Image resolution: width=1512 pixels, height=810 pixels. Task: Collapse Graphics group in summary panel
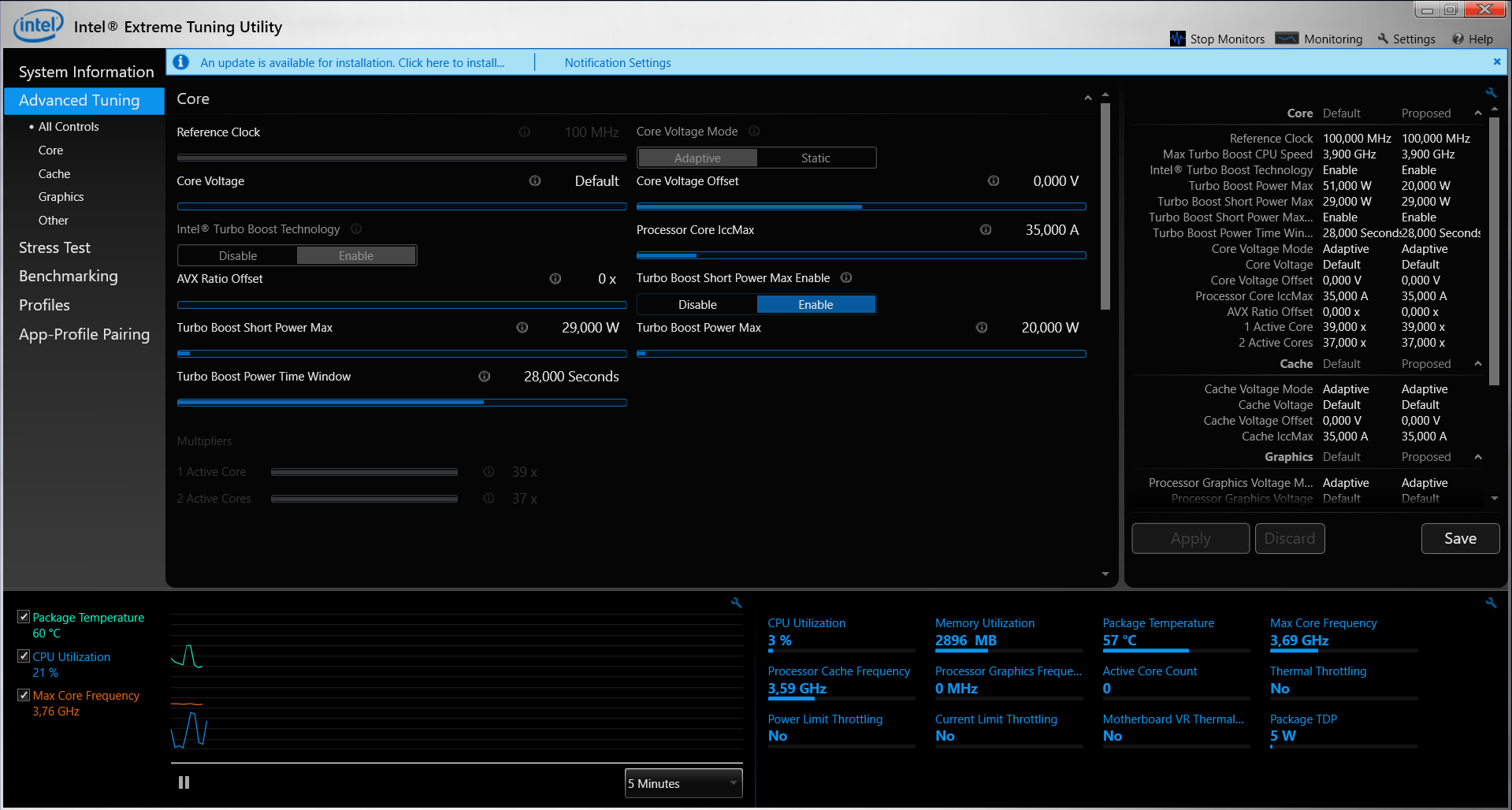(1478, 457)
